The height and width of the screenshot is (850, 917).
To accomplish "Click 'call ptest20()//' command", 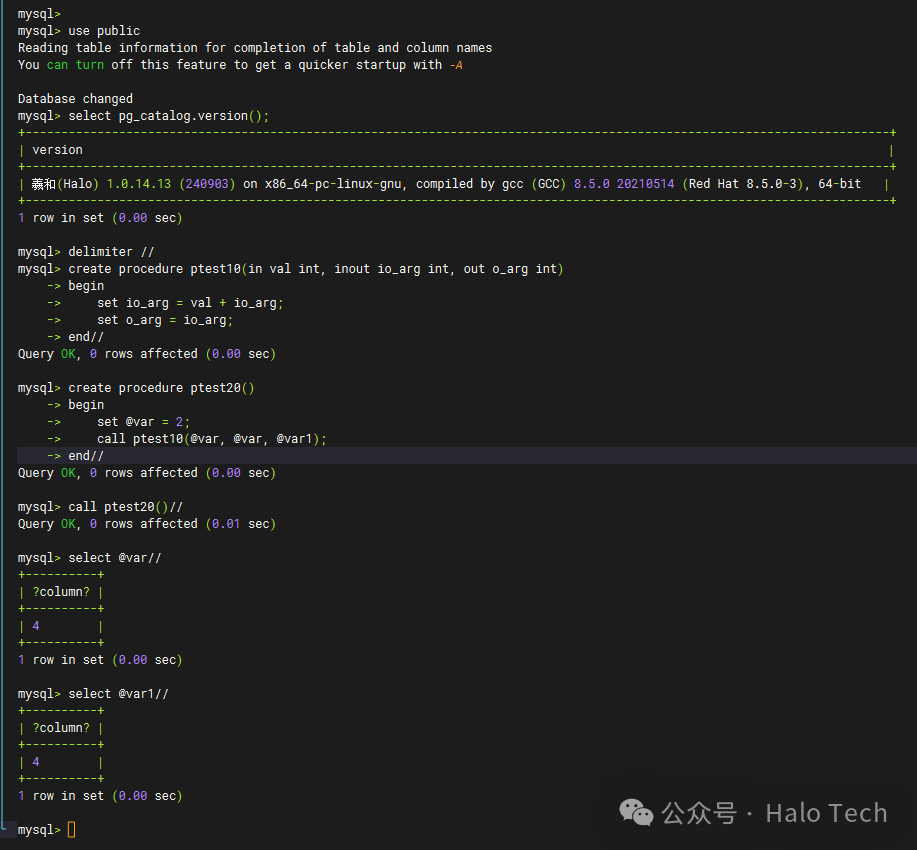I will pyautogui.click(x=126, y=507).
